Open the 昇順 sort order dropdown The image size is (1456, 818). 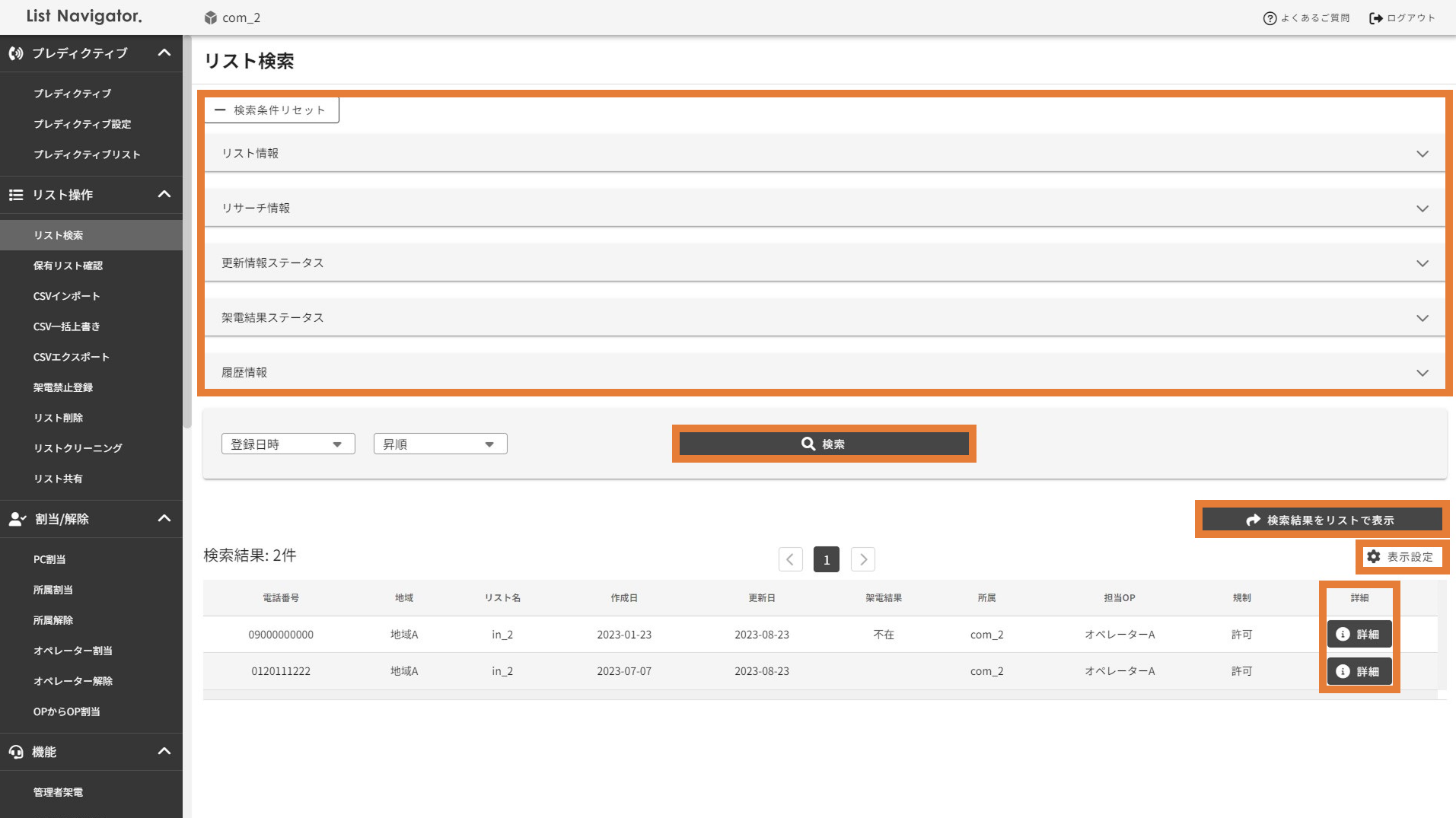pos(440,444)
